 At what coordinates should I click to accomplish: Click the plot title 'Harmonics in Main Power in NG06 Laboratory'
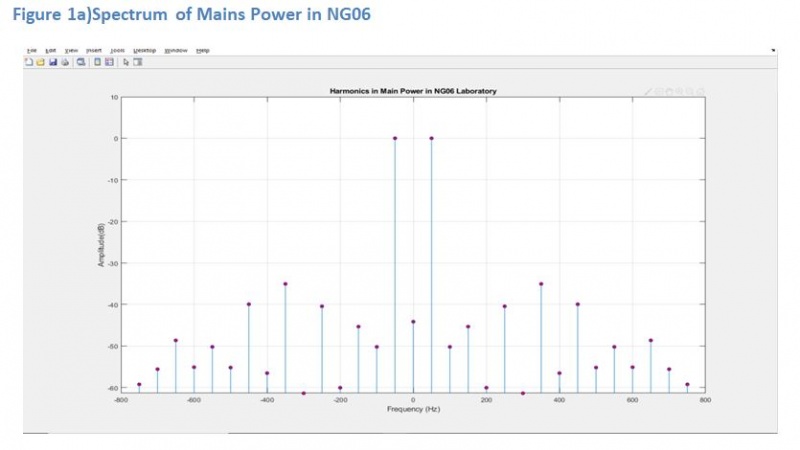click(x=413, y=91)
